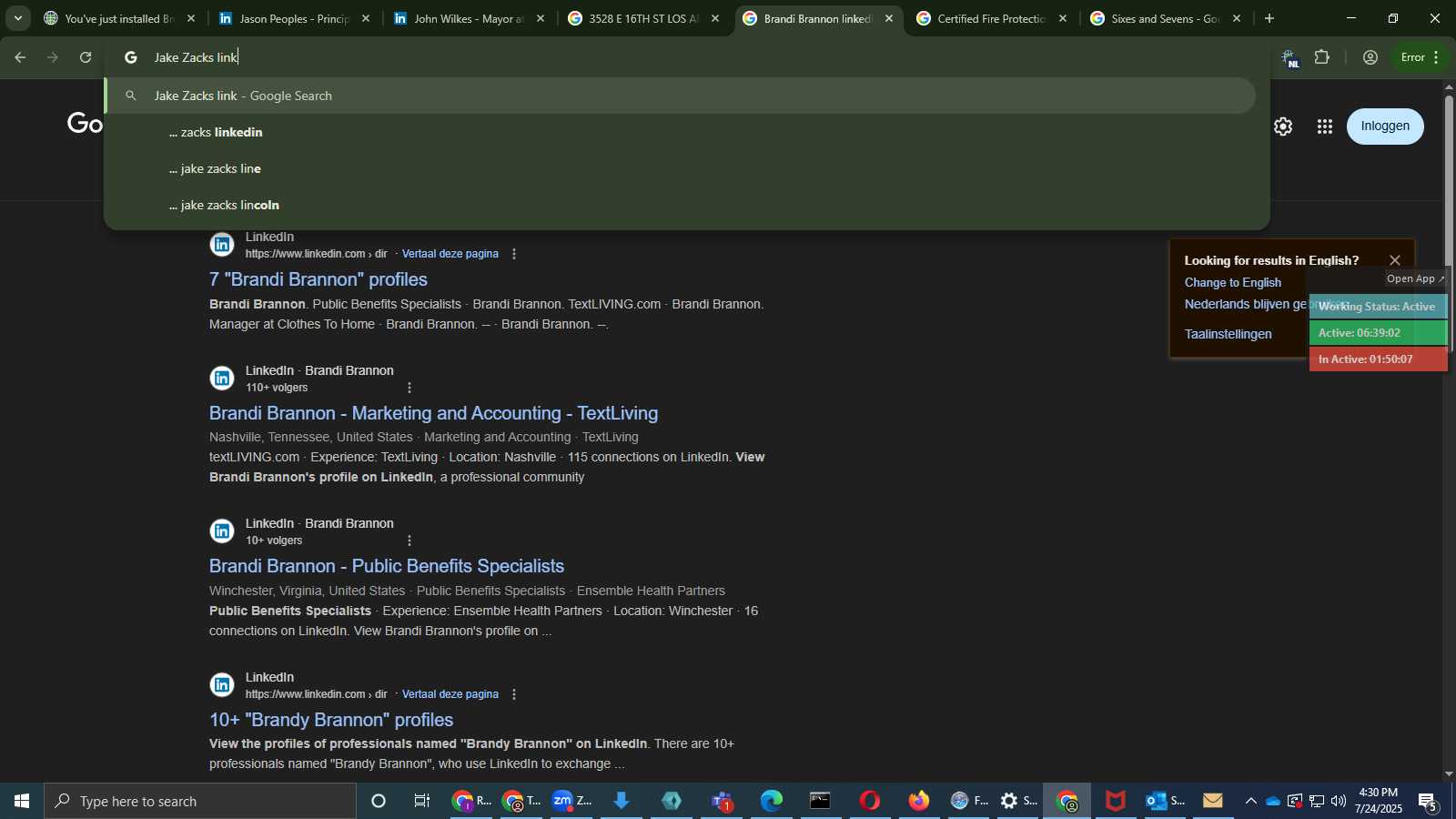This screenshot has height=819, width=1456.
Task: Dismiss the 'Looking for results in English?' popup
Action: 1395,260
